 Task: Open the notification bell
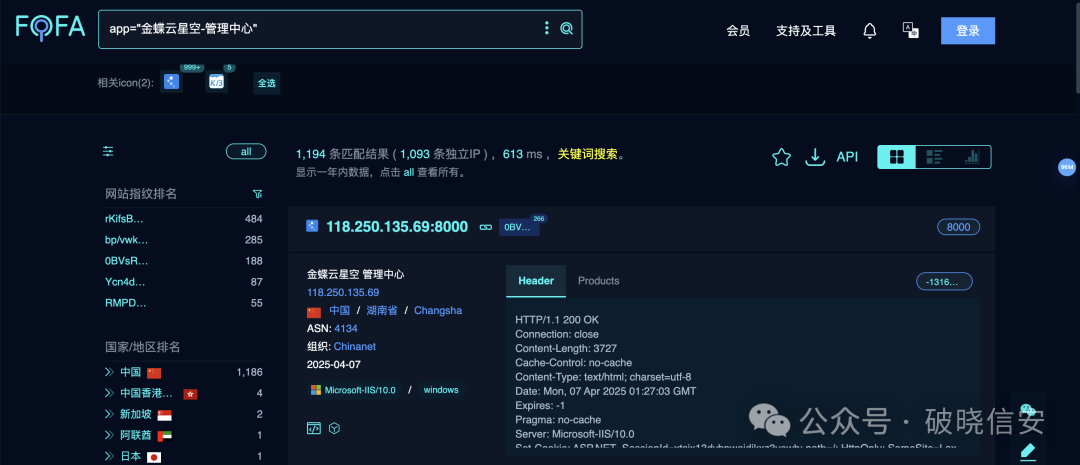(x=870, y=30)
